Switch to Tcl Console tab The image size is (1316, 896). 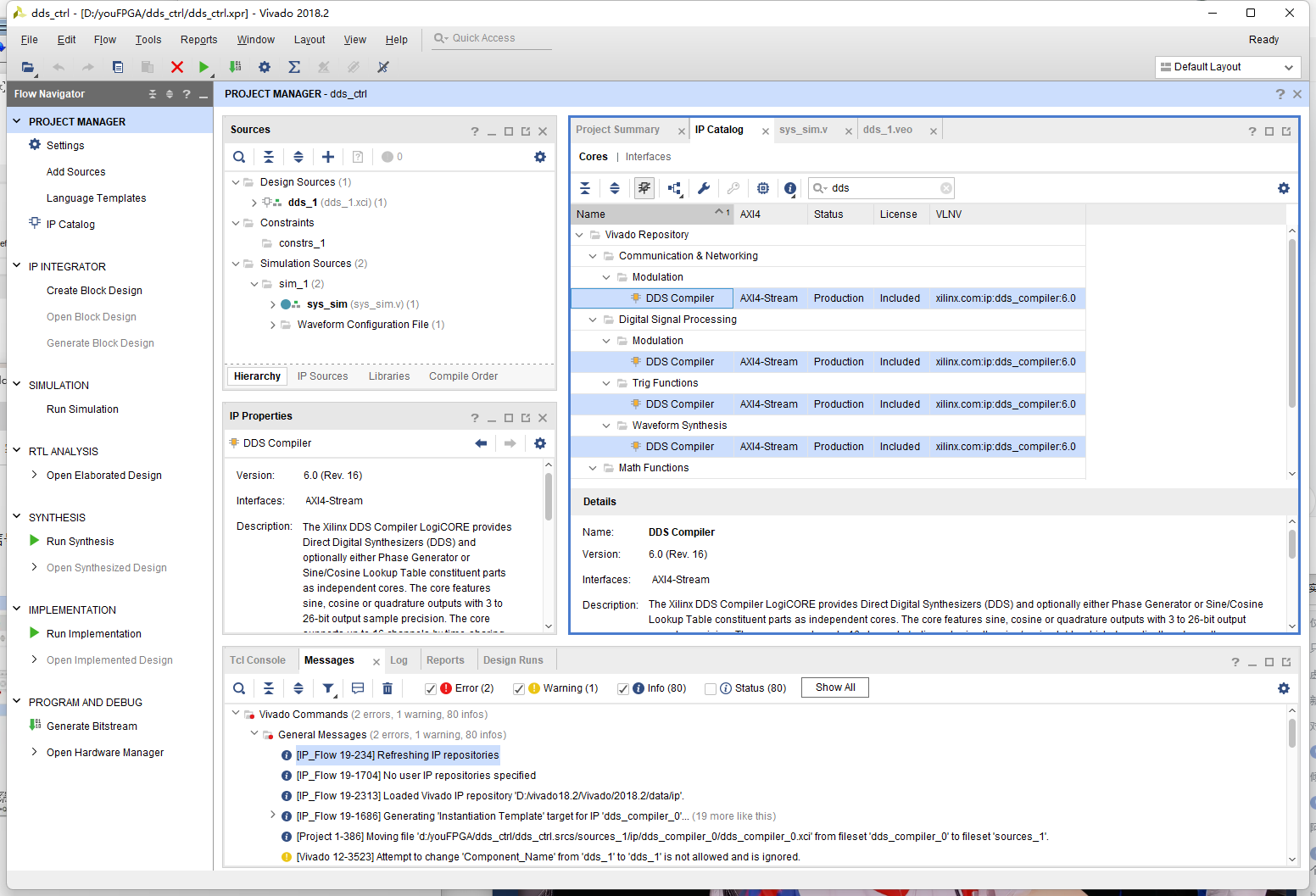coord(258,660)
